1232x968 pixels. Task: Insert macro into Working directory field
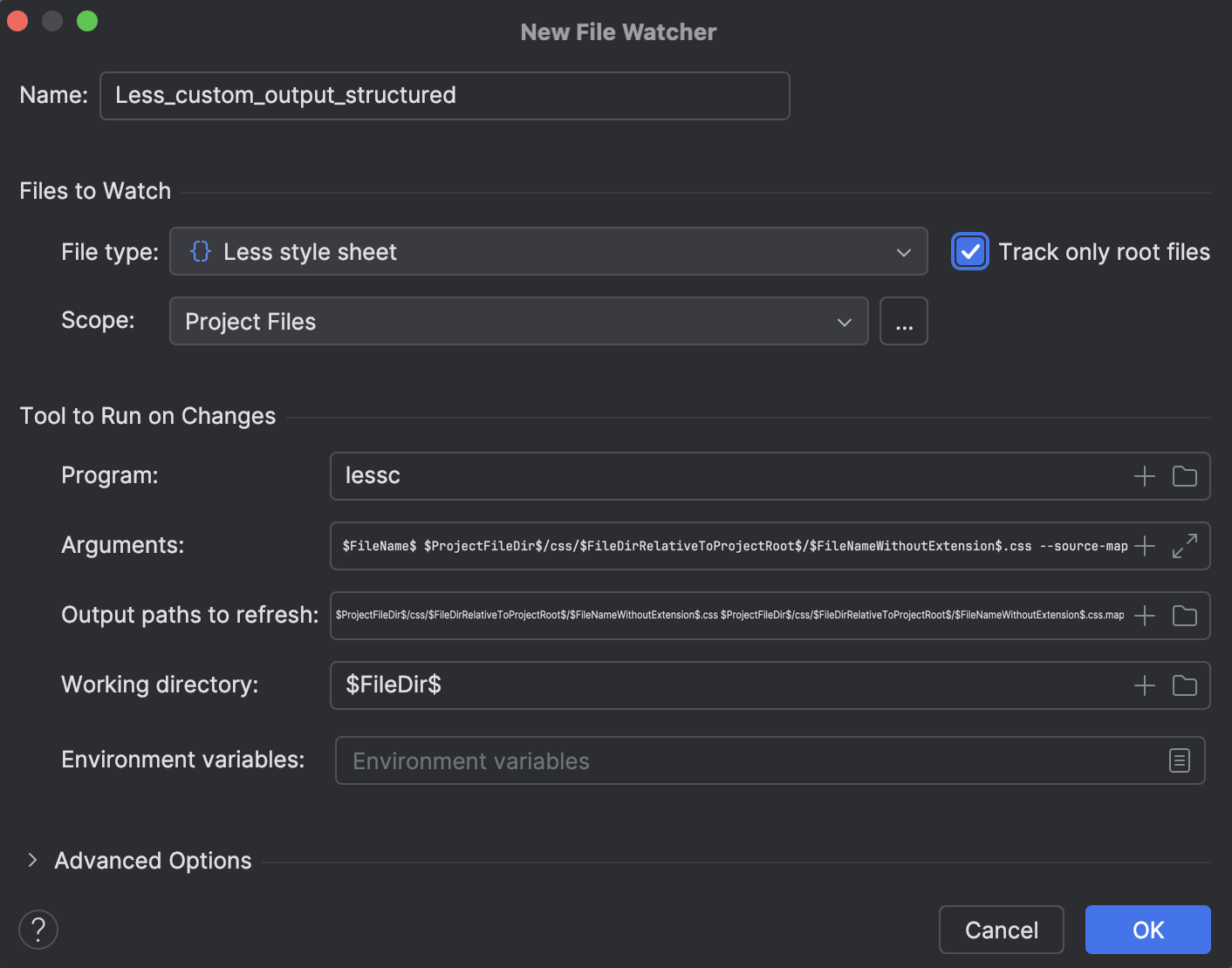[x=1143, y=685]
